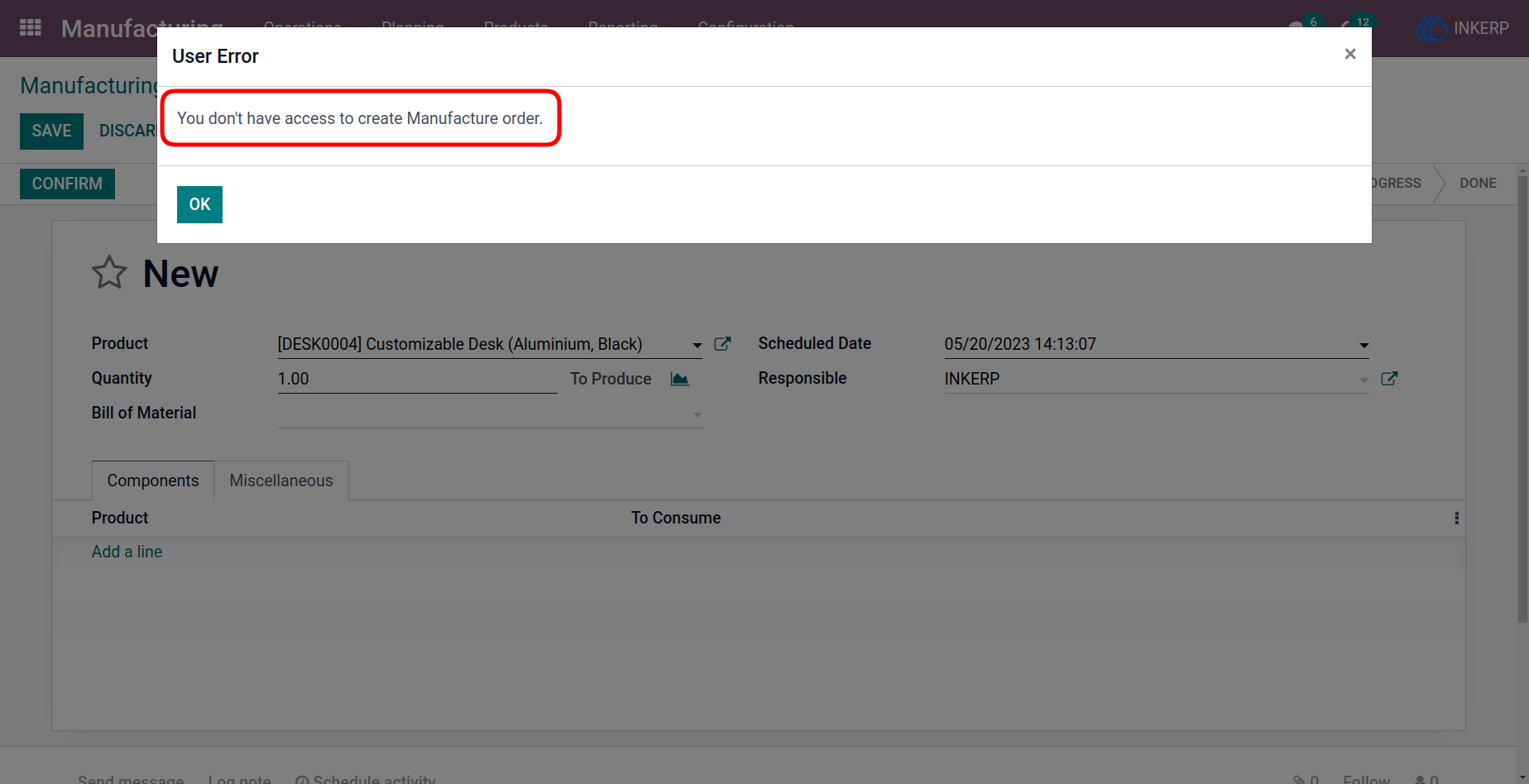Open external link for Product field
This screenshot has height=784, width=1529.
coord(722,344)
